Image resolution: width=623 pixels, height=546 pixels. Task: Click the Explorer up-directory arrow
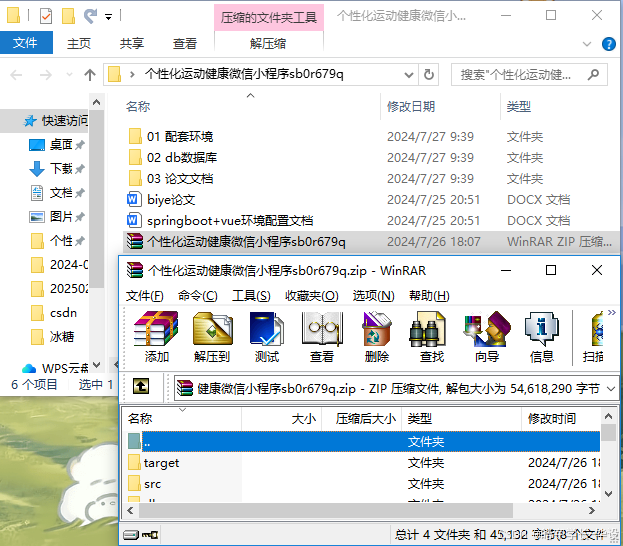(x=90, y=75)
